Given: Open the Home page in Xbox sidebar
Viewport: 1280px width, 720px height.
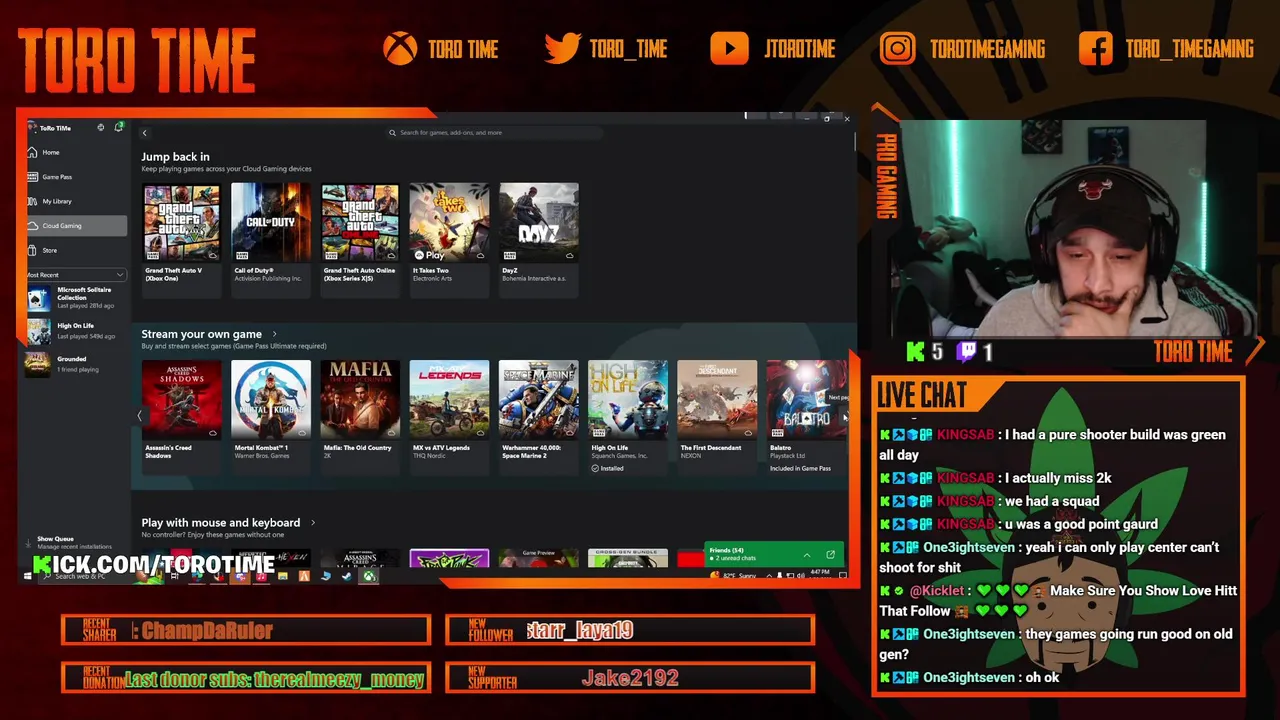Looking at the screenshot, I should (x=77, y=152).
